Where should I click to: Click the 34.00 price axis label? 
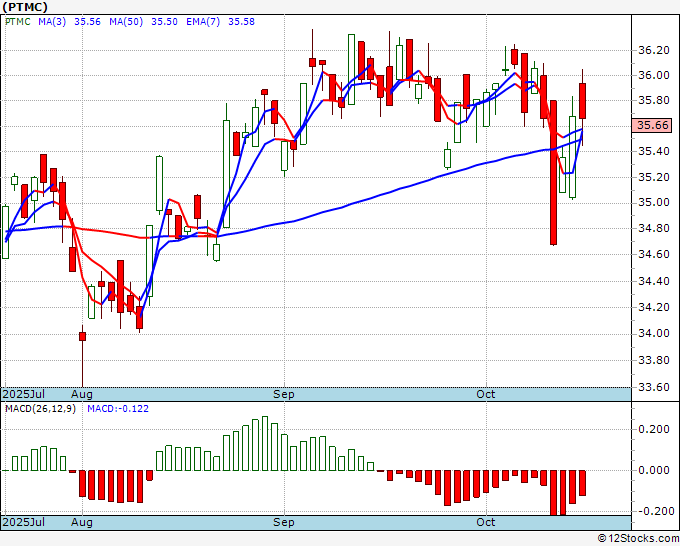654,333
